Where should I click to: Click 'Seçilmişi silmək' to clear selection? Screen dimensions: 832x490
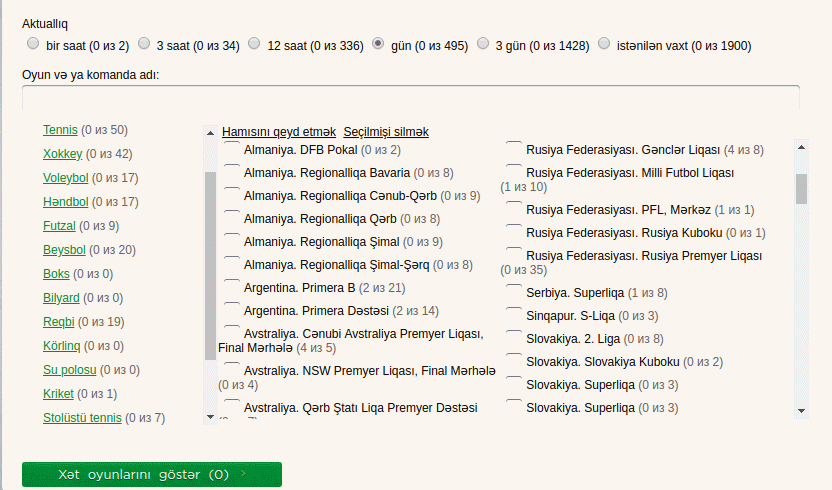tap(386, 132)
